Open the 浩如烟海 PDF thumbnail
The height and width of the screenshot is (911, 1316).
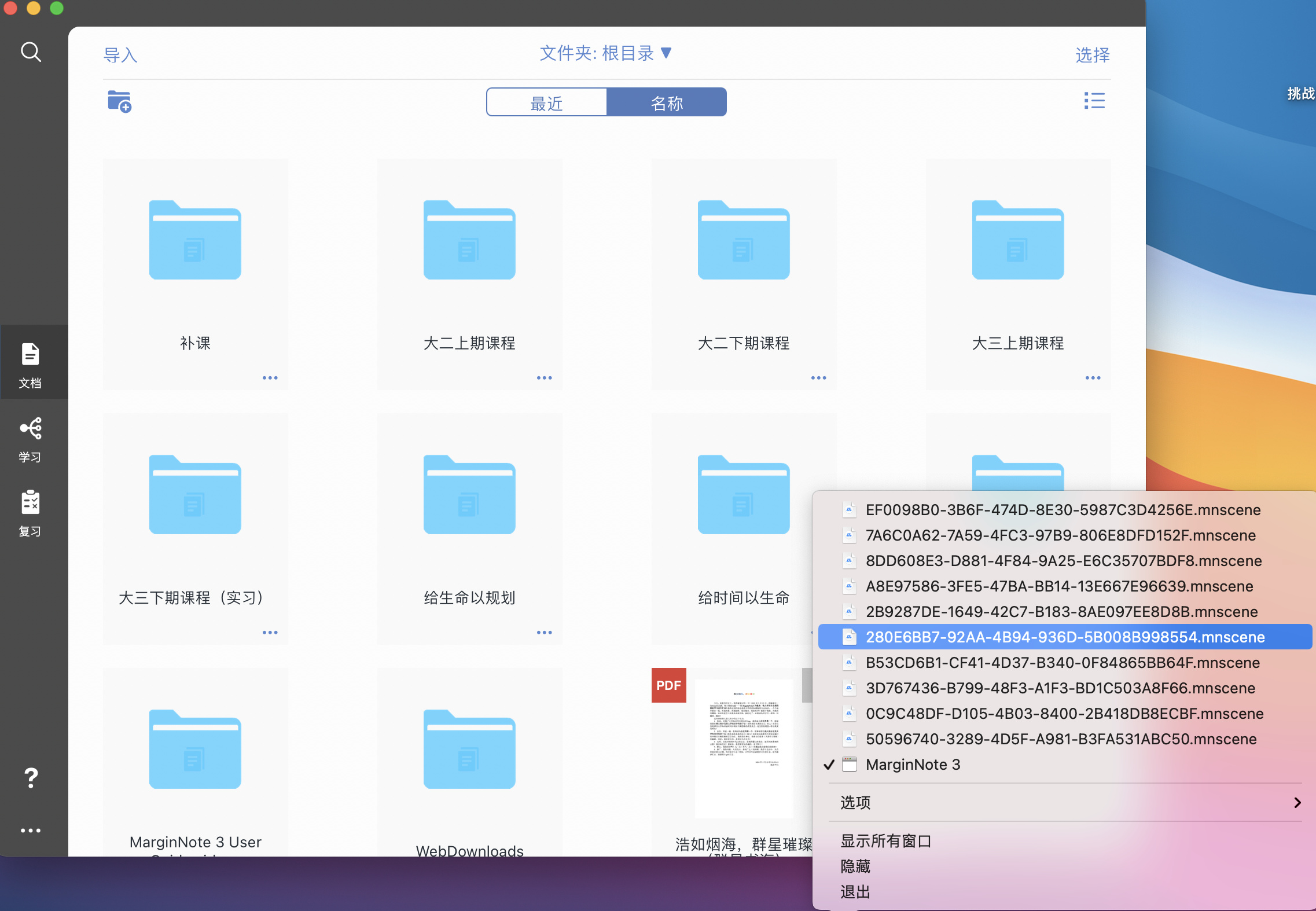tap(742, 748)
